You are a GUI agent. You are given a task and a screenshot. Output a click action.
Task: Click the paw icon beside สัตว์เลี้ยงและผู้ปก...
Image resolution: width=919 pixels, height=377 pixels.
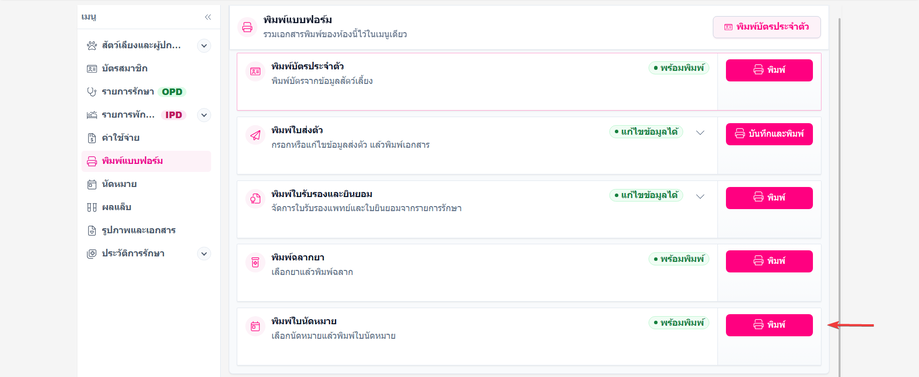tap(91, 45)
